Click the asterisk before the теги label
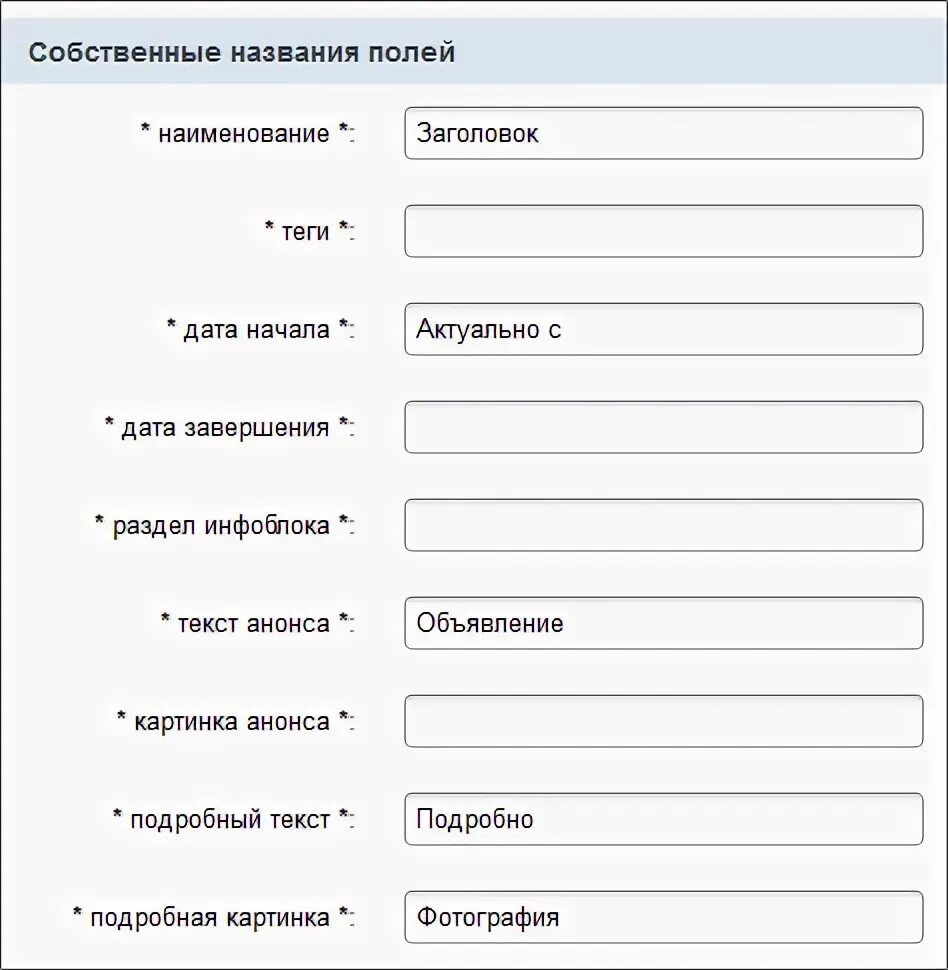This screenshot has width=948, height=970. click(x=269, y=227)
